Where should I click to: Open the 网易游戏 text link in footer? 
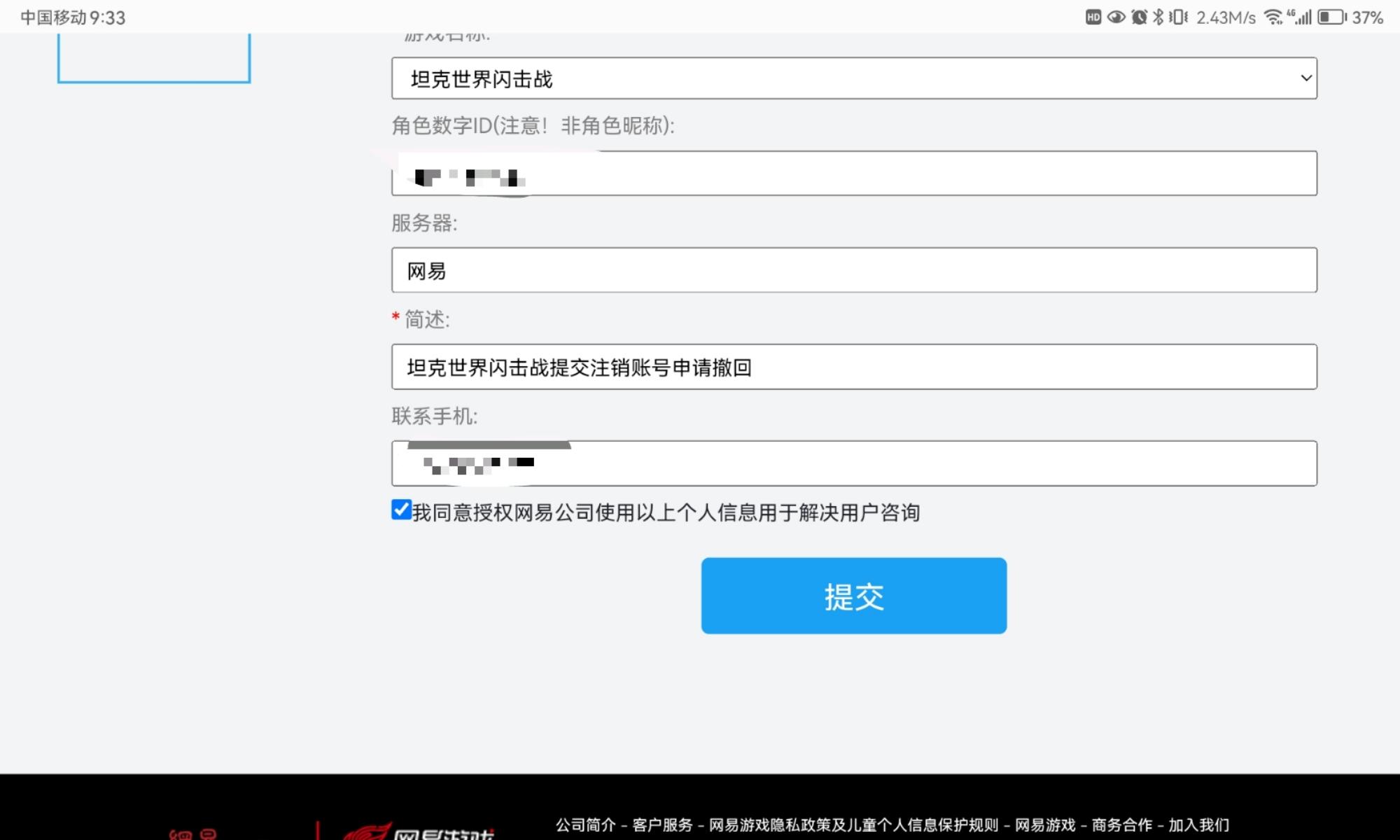coord(1045,825)
